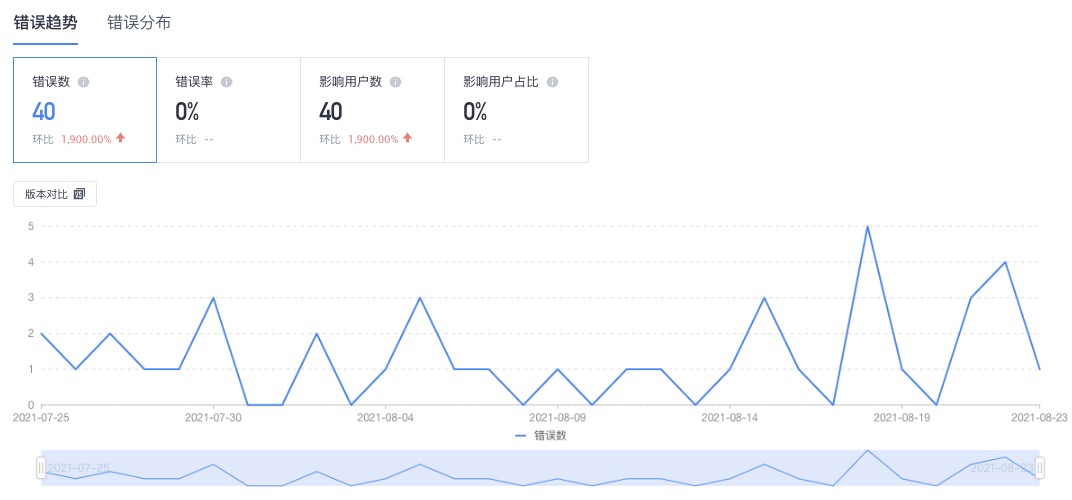Image resolution: width=1072 pixels, height=500 pixels.
Task: Select the 错误趋势 tab
Action: click(x=45, y=23)
